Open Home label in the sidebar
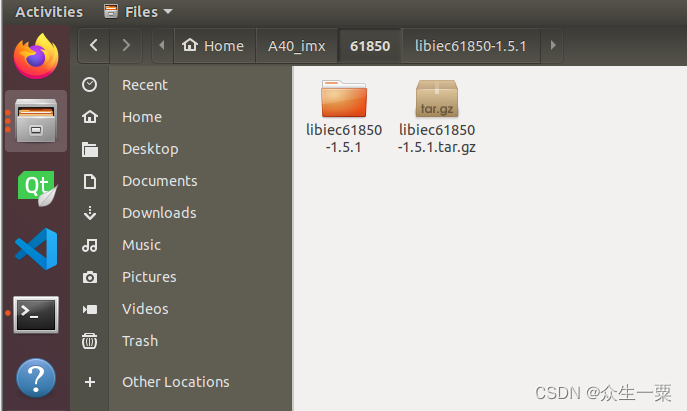 [142, 117]
